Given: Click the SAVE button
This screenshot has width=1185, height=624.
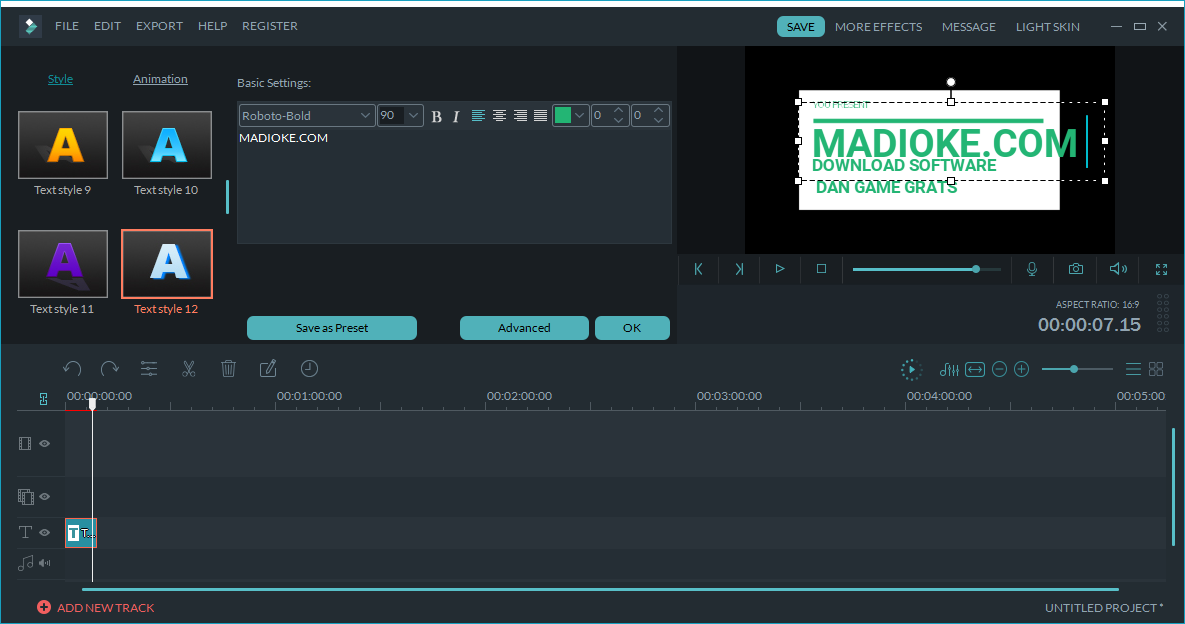Looking at the screenshot, I should (800, 26).
